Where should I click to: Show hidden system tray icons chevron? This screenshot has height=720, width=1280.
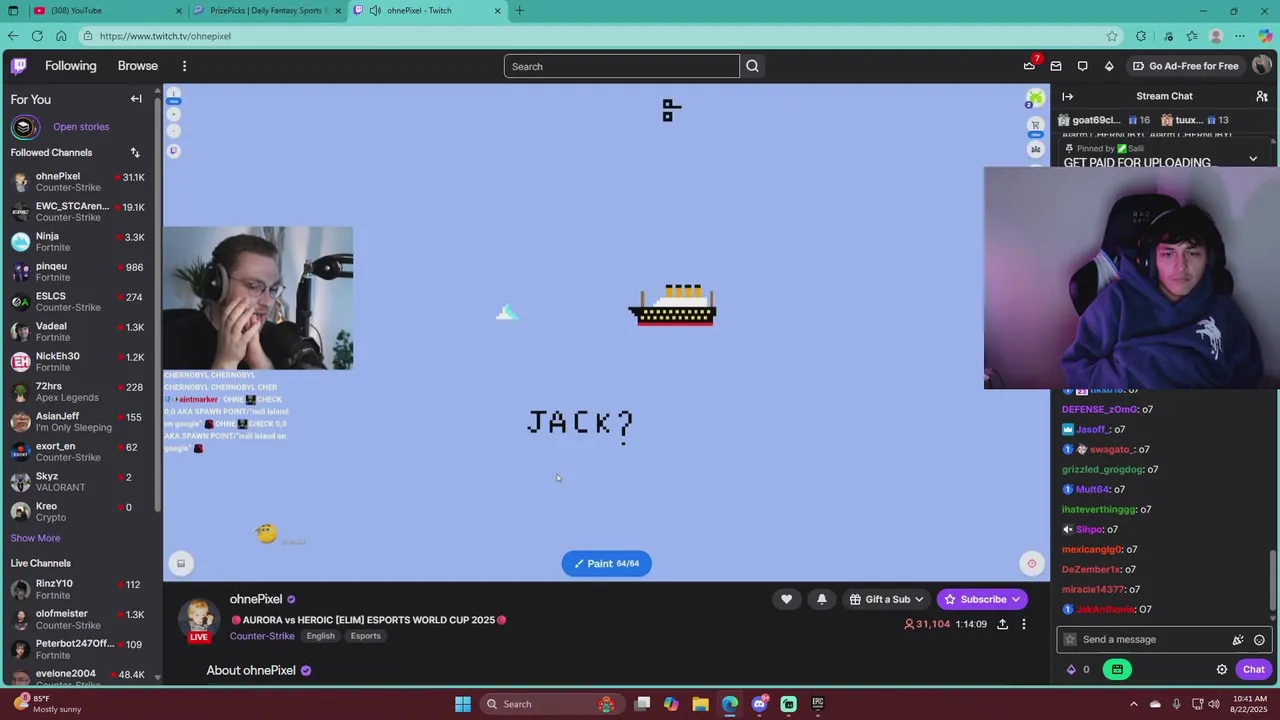(x=1134, y=704)
